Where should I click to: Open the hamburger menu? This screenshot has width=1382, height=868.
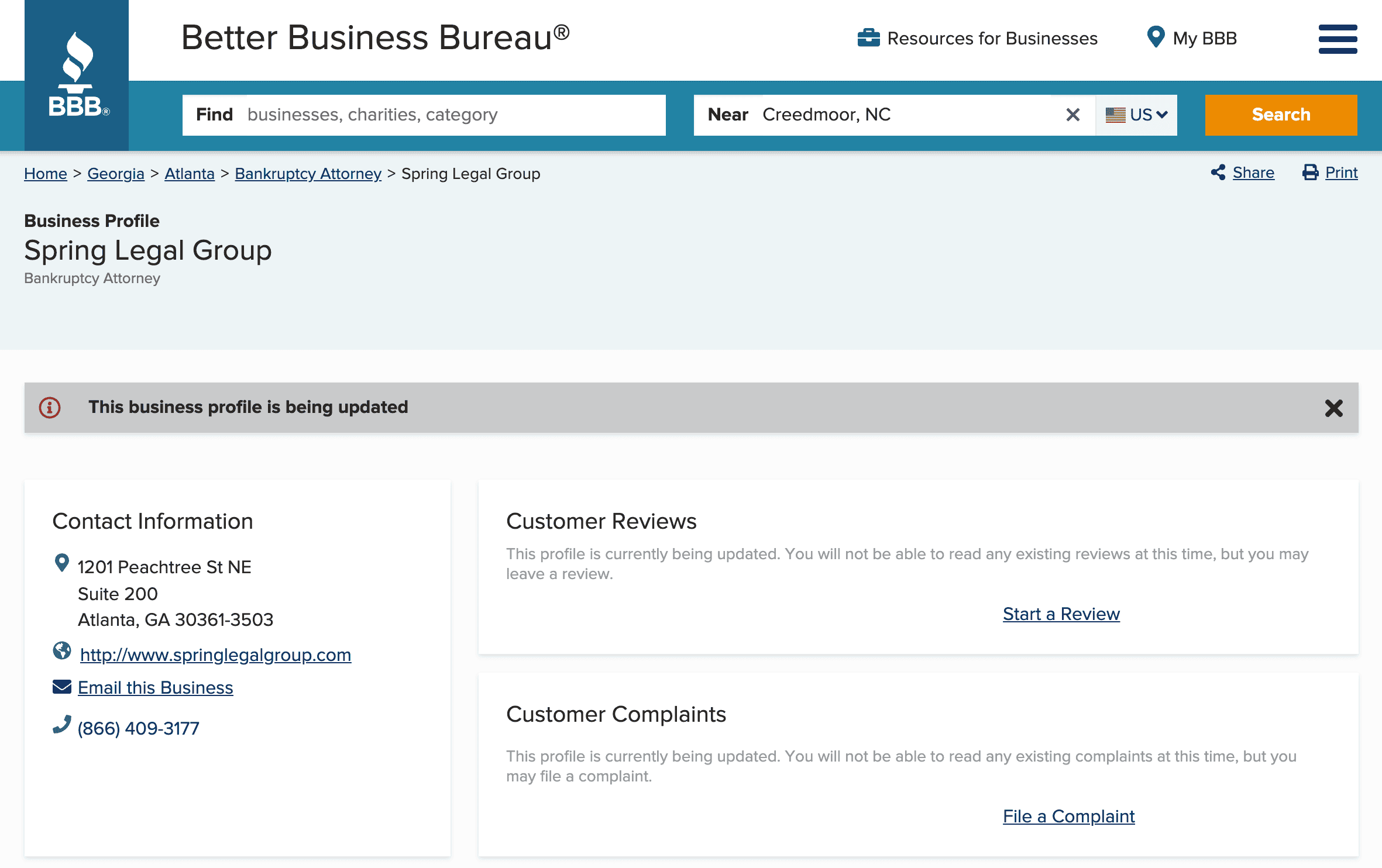[1338, 39]
